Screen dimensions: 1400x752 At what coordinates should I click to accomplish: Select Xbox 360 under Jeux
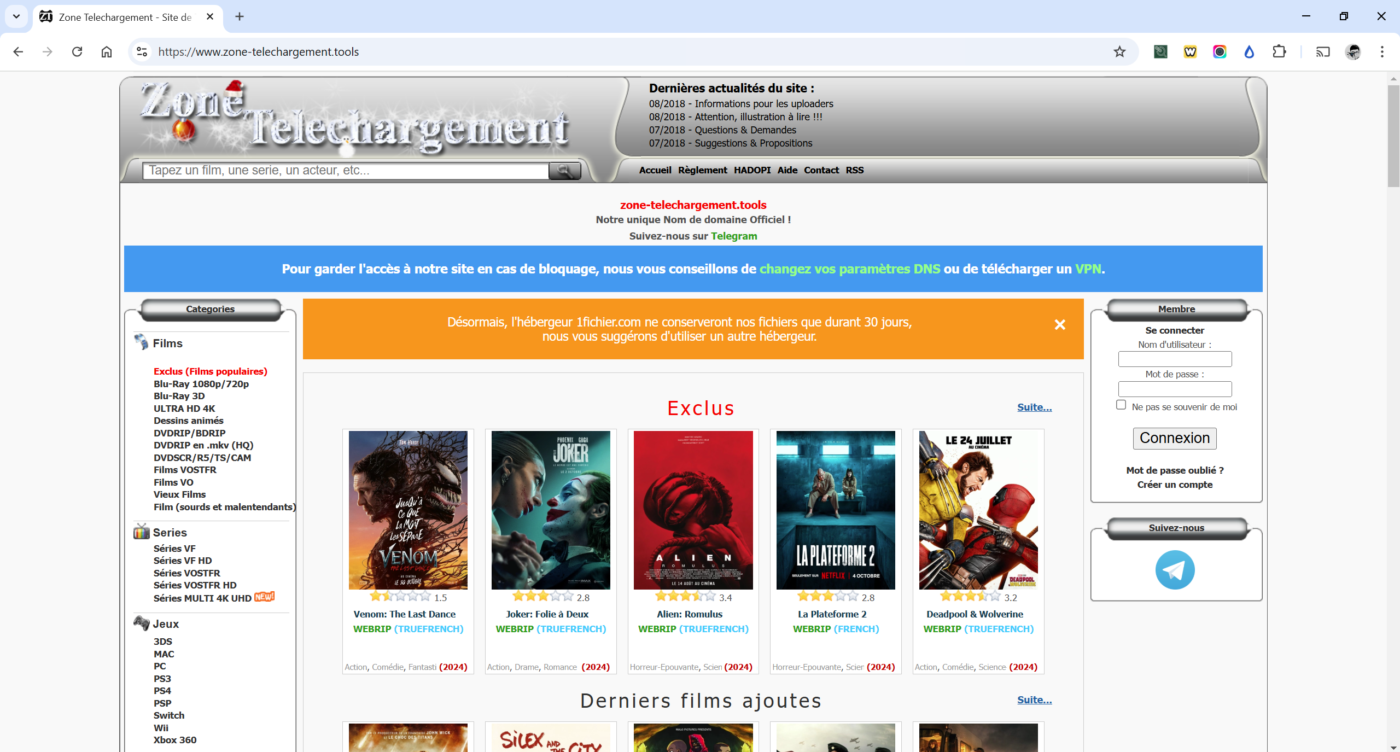175,740
